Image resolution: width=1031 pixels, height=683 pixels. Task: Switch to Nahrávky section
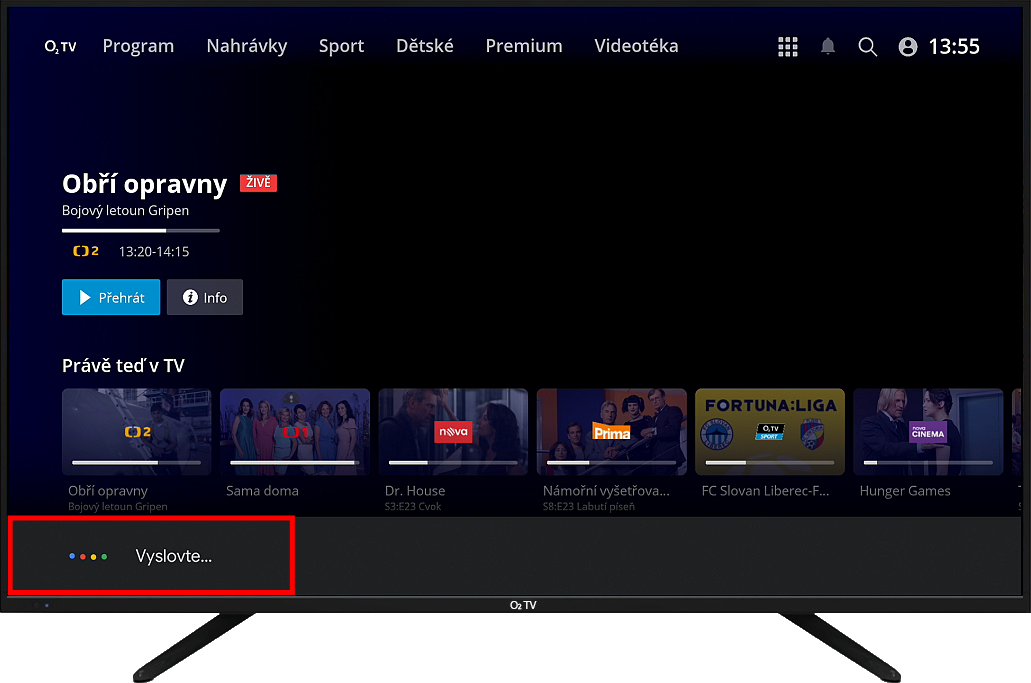pyautogui.click(x=246, y=46)
